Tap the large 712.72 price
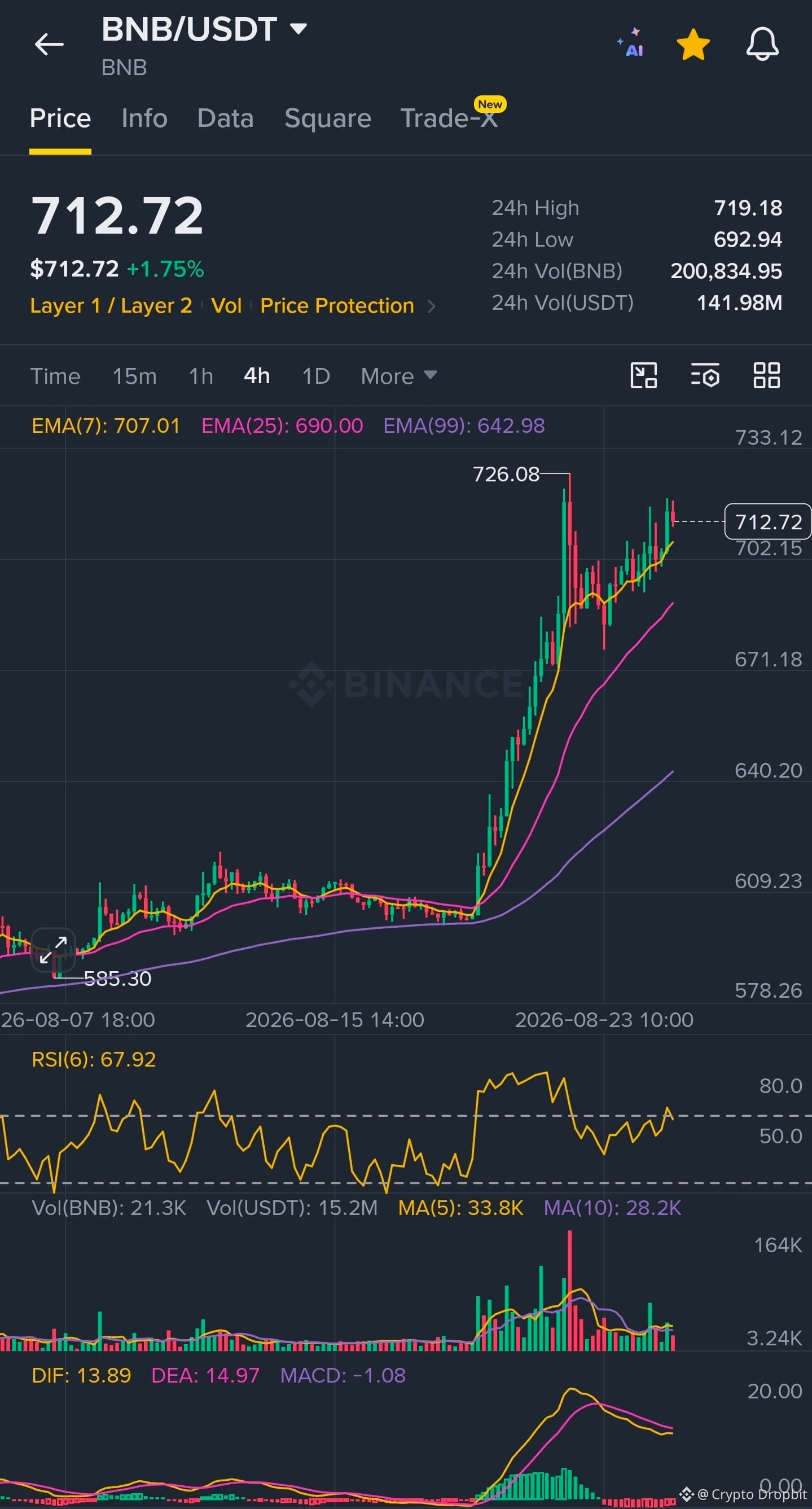Image resolution: width=812 pixels, height=1509 pixels. pos(117,216)
